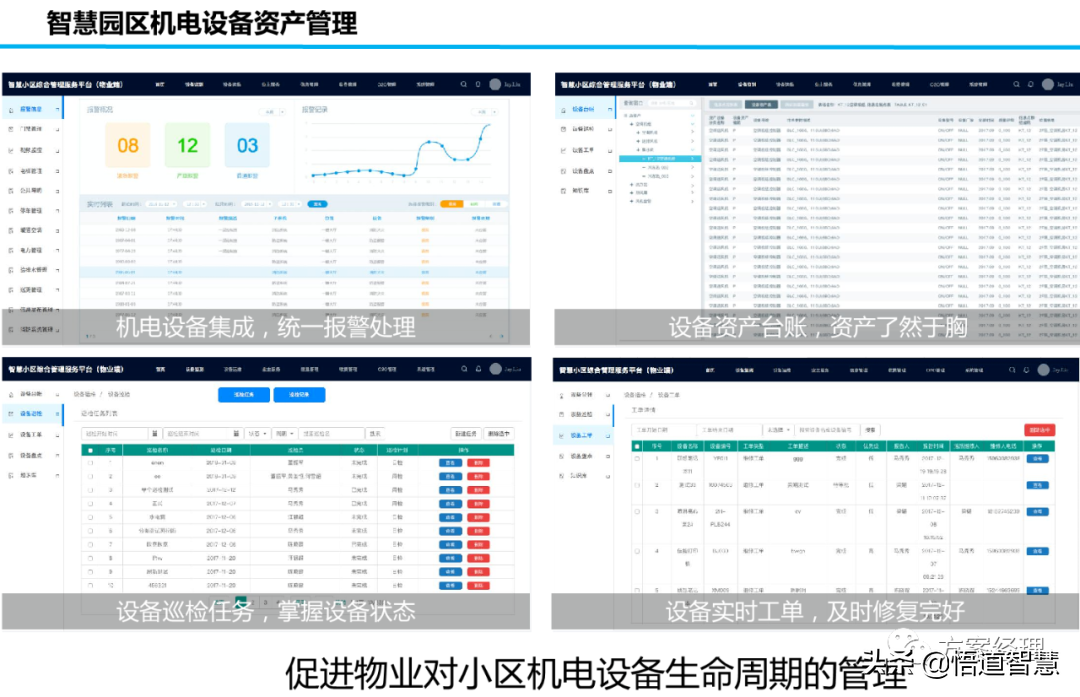Open alarm list end date dropdown
This screenshot has height=697, width=1080.
(256, 204)
